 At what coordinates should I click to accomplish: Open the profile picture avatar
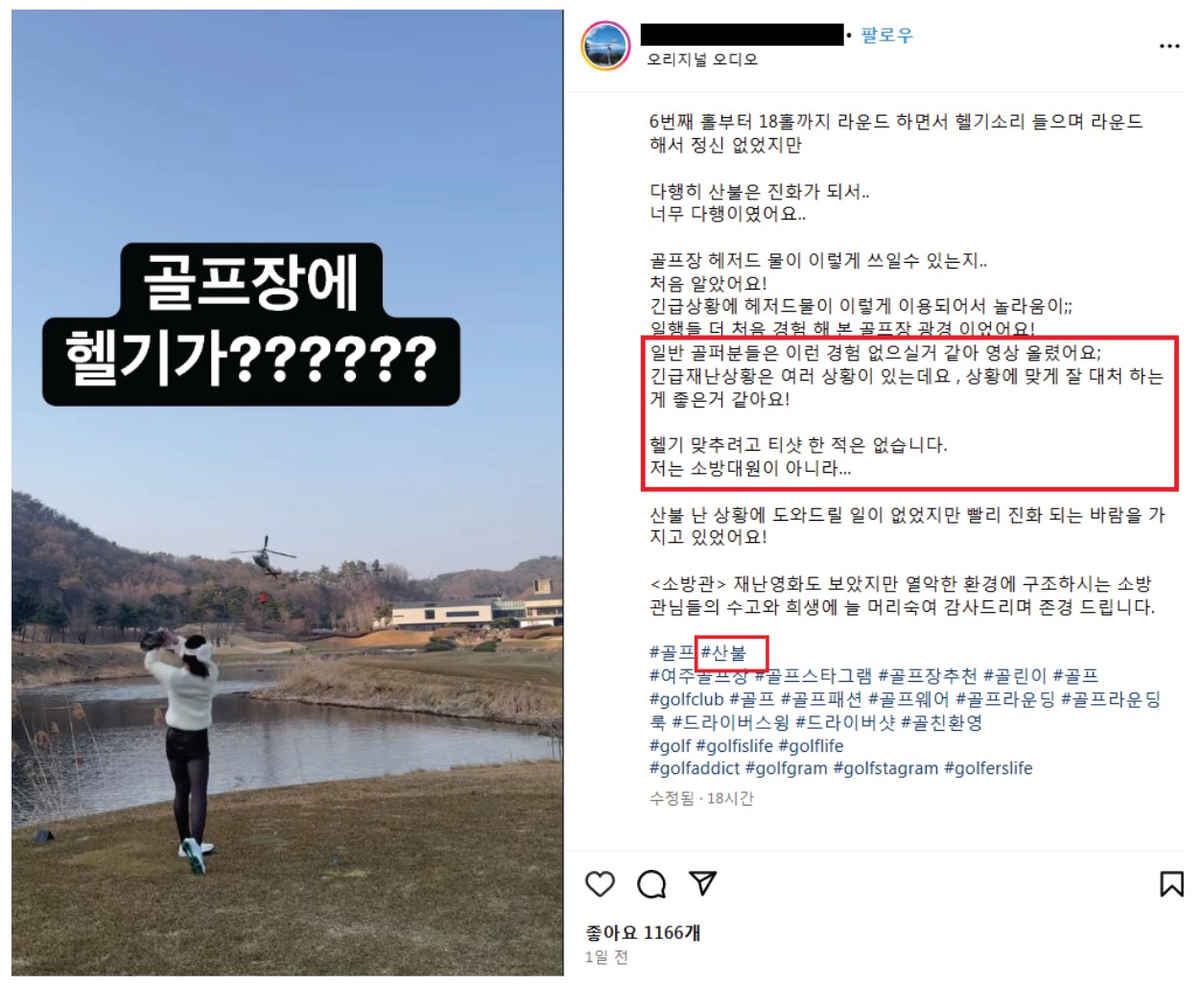click(606, 45)
